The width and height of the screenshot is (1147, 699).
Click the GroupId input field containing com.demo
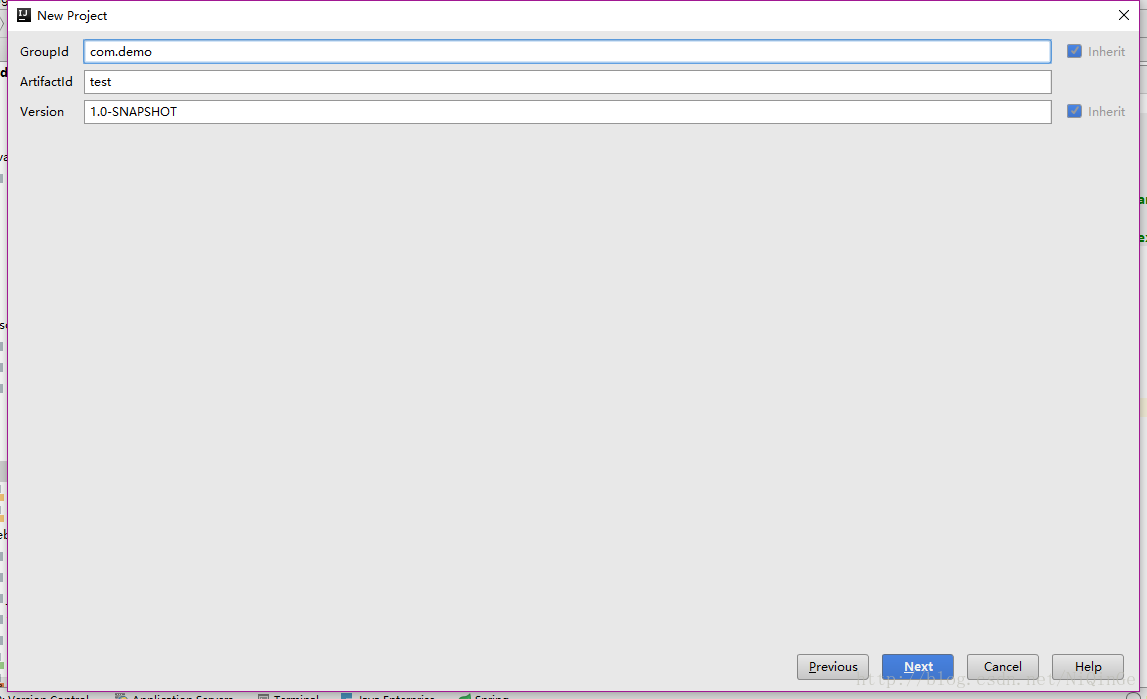tap(567, 51)
